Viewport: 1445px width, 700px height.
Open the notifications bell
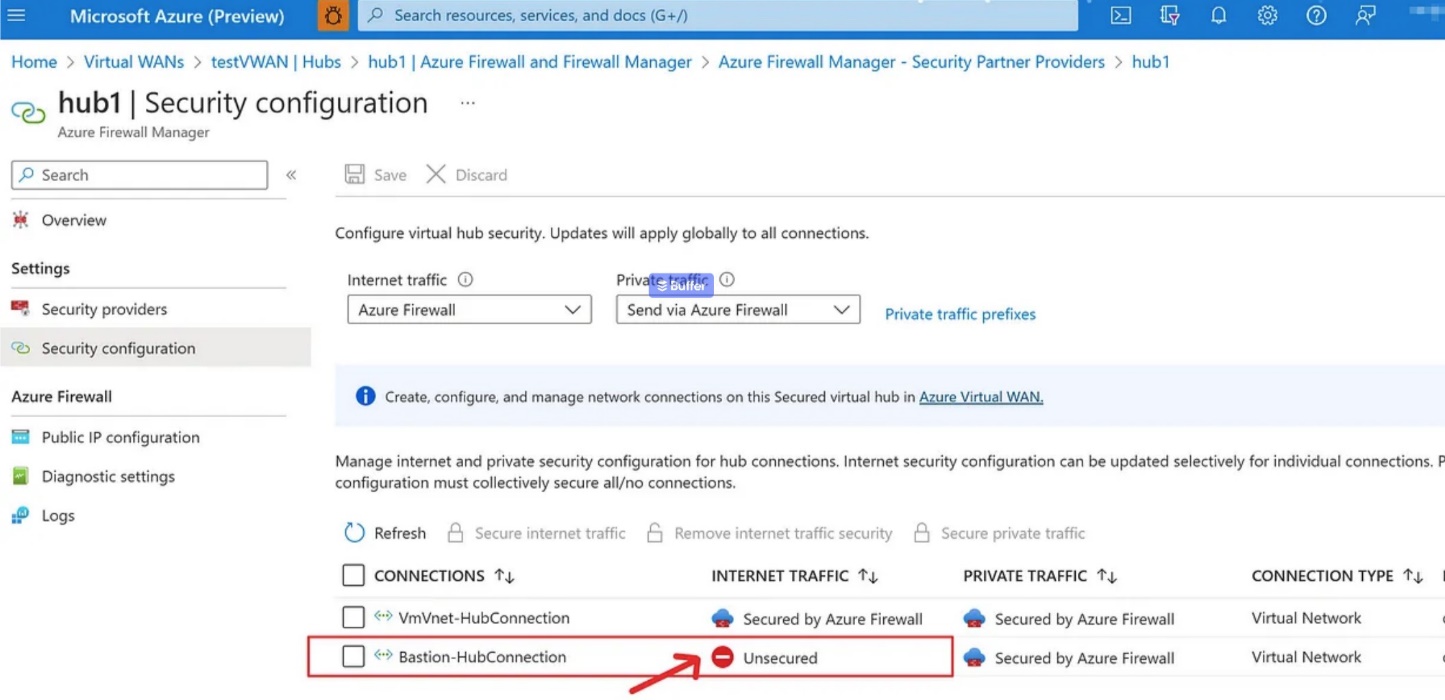pos(1218,16)
